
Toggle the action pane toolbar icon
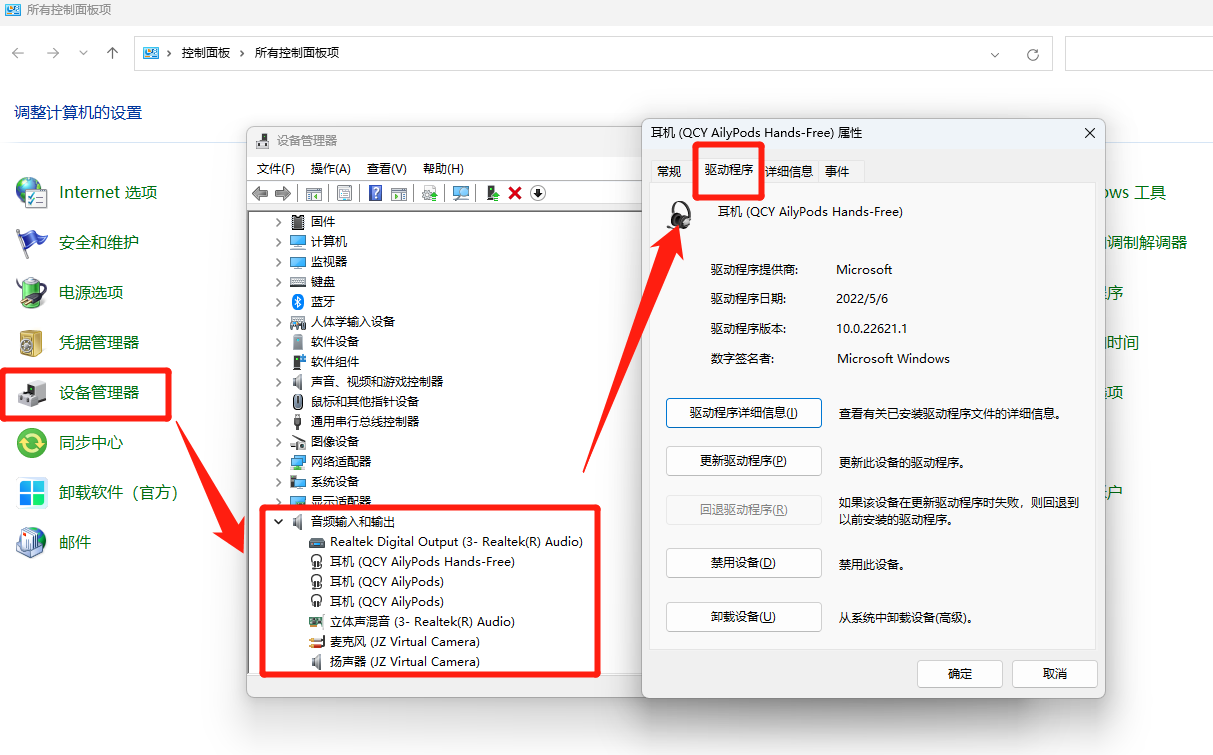click(x=399, y=193)
